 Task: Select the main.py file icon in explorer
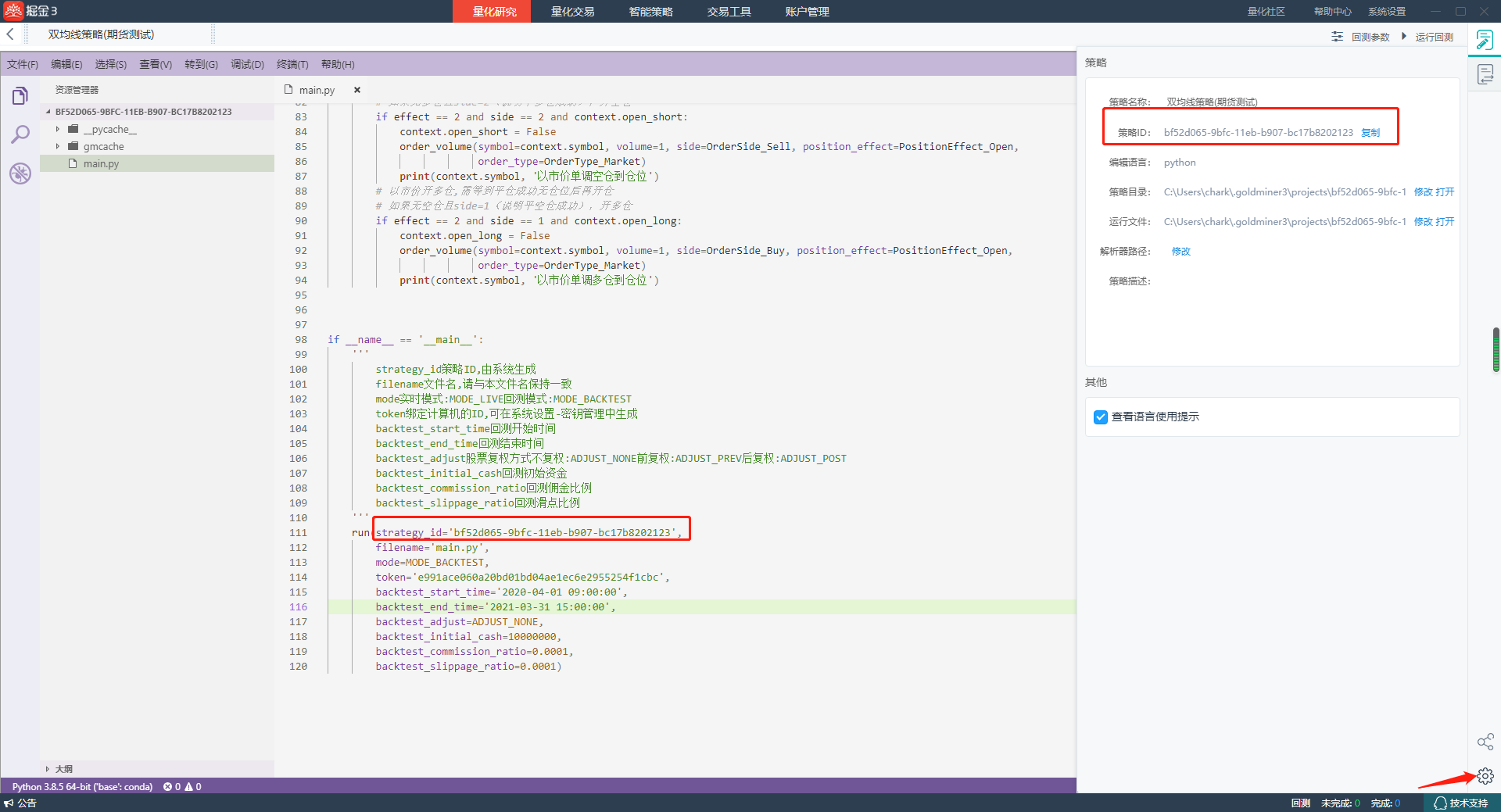point(73,163)
